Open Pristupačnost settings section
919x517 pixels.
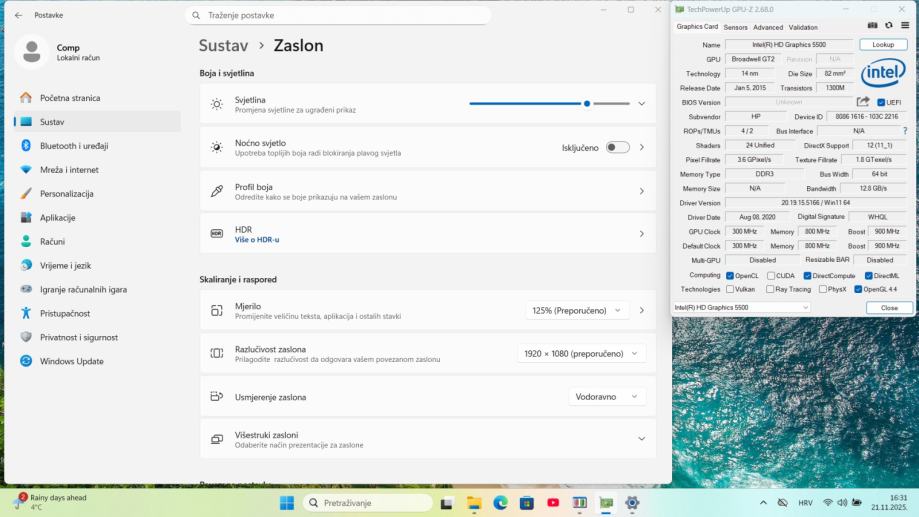point(97,314)
